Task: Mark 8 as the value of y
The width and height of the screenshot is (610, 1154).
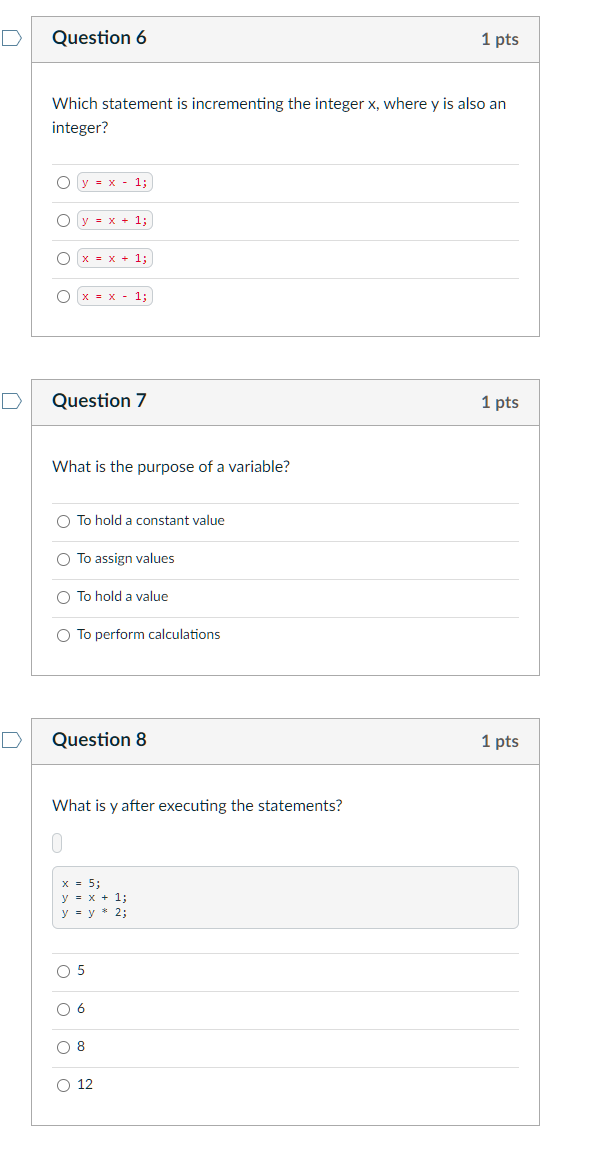Action: point(64,1047)
